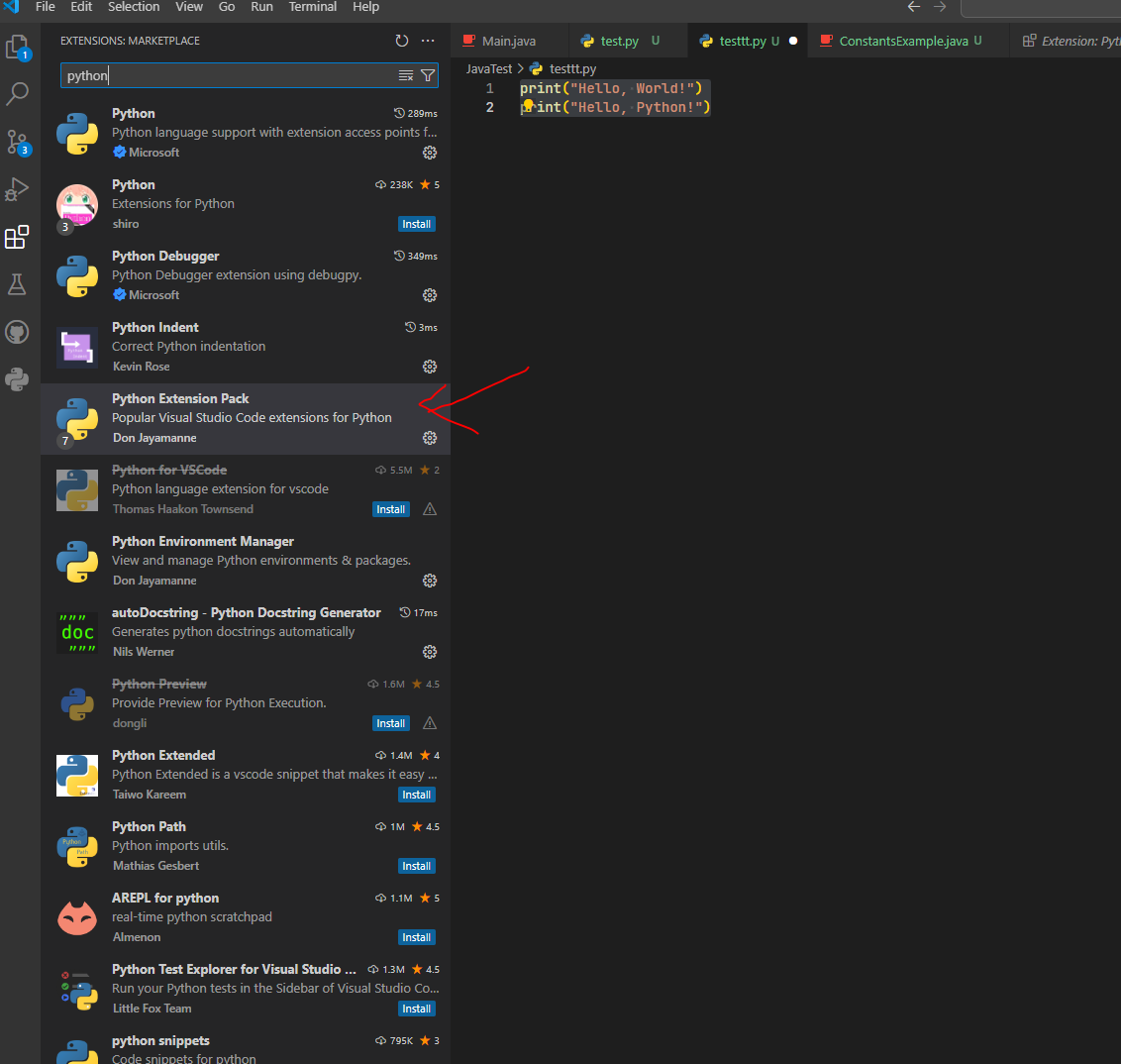Manage Python Indent extension gear
Viewport: 1121px width, 1064px height.
click(430, 367)
